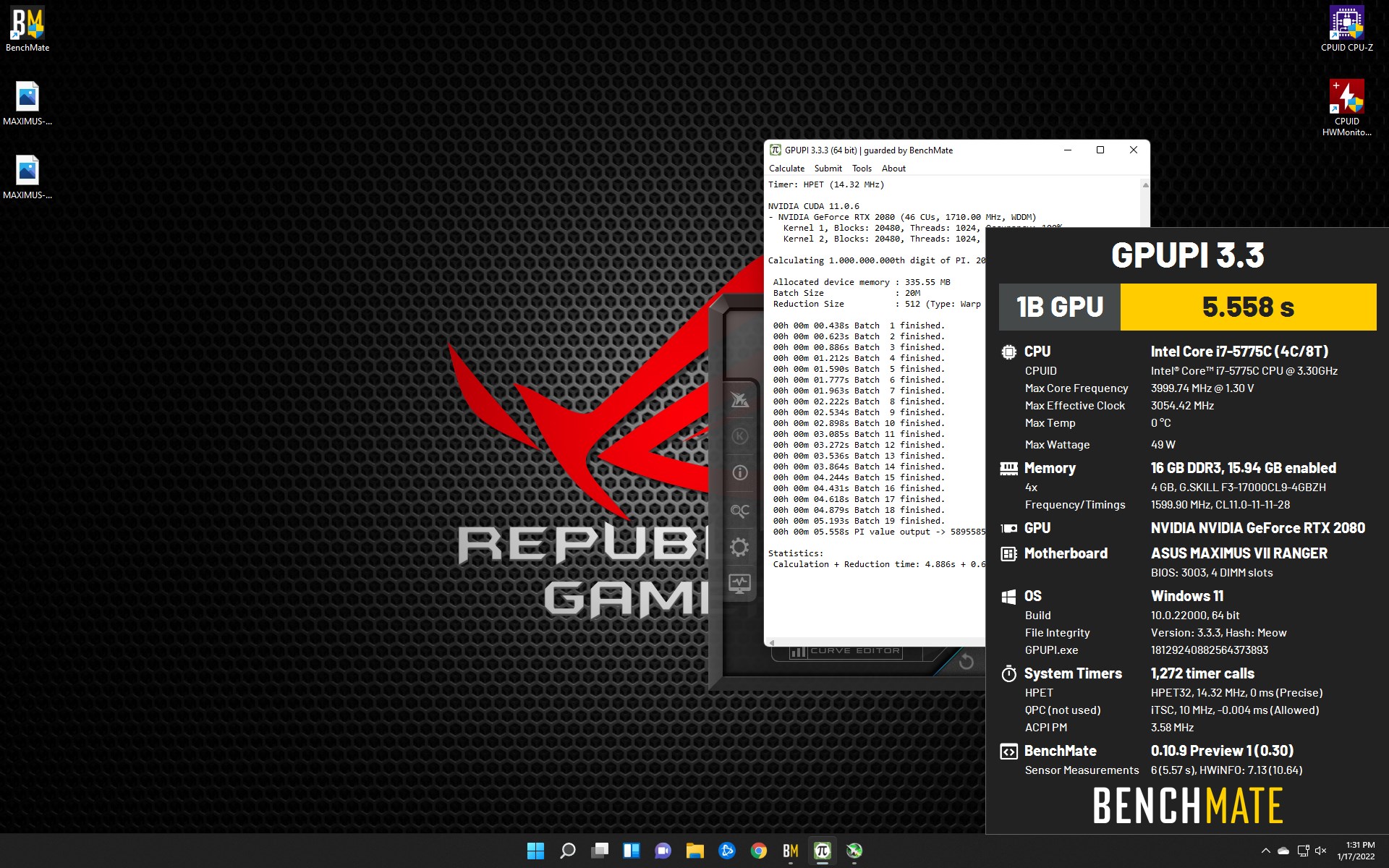Image resolution: width=1389 pixels, height=868 pixels.
Task: Open the Chat (Teams) taskbar icon
Action: 663,851
